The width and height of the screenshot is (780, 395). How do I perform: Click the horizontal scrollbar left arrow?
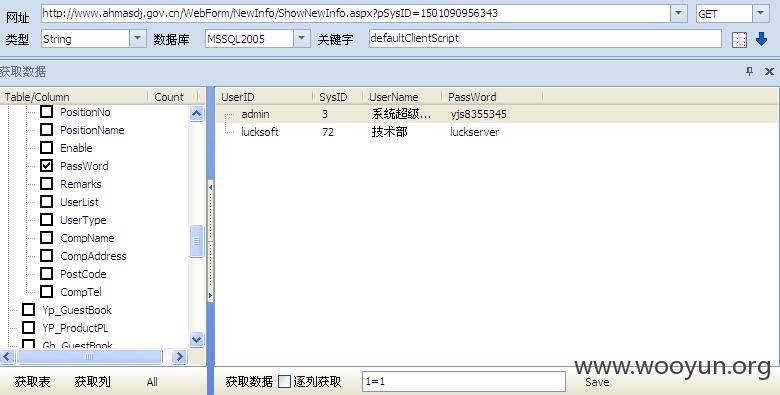[x=7, y=356]
